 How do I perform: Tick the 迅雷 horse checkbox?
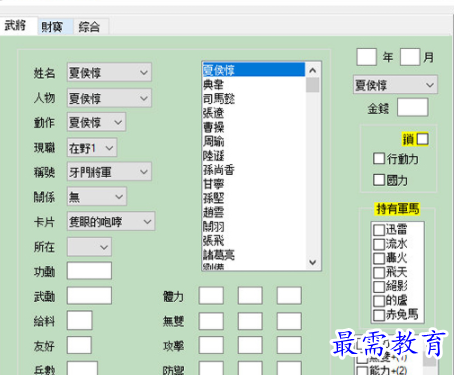379,230
